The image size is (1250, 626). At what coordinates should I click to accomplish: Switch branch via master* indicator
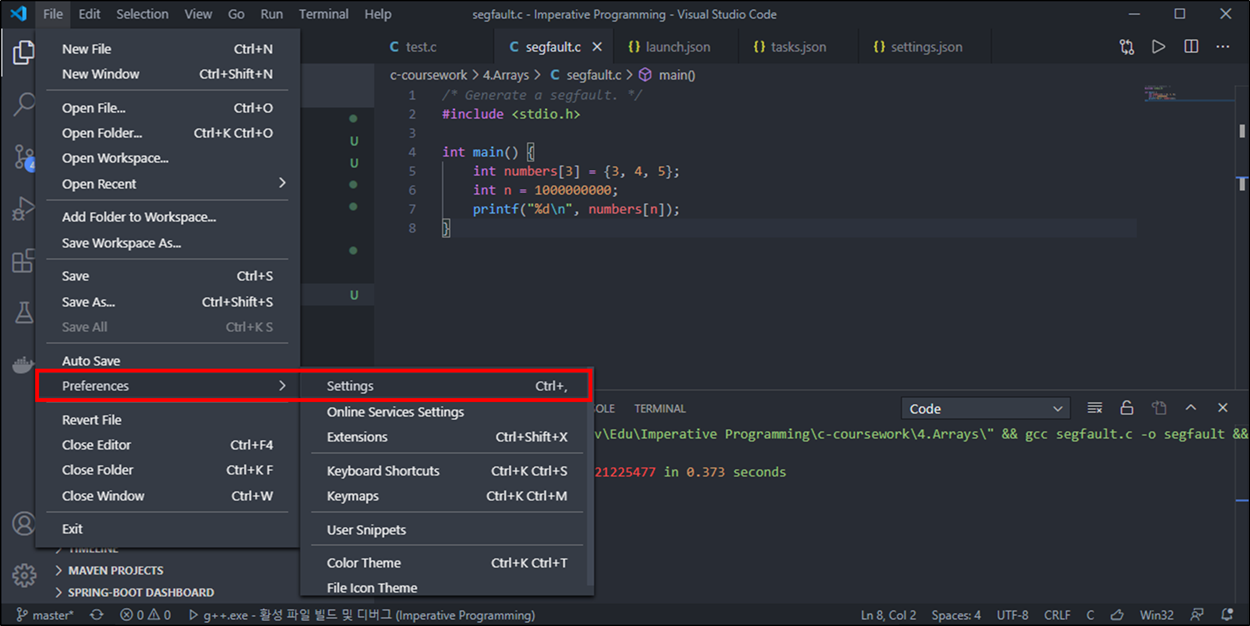(x=45, y=615)
